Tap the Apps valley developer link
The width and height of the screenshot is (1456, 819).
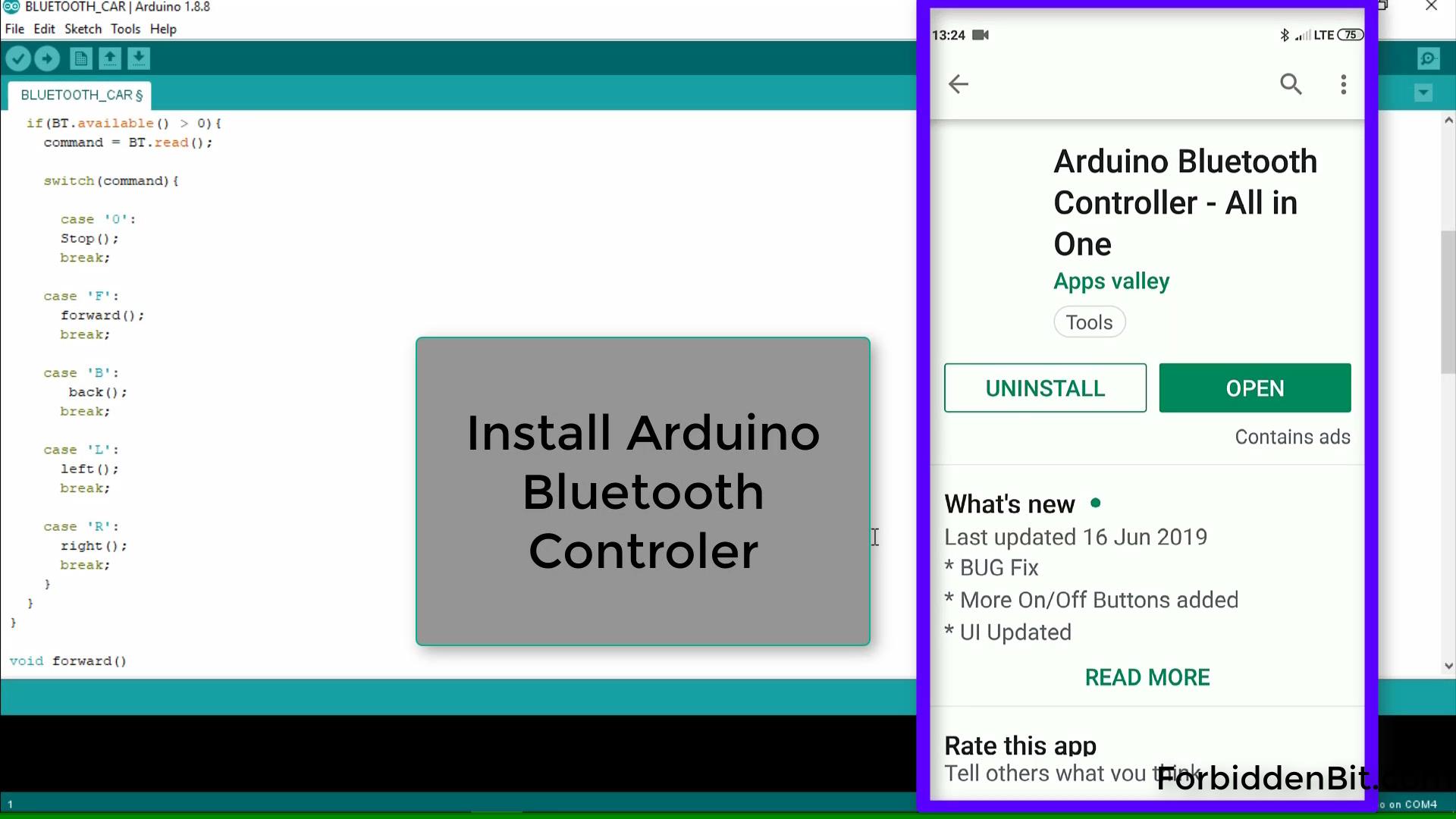point(1111,281)
